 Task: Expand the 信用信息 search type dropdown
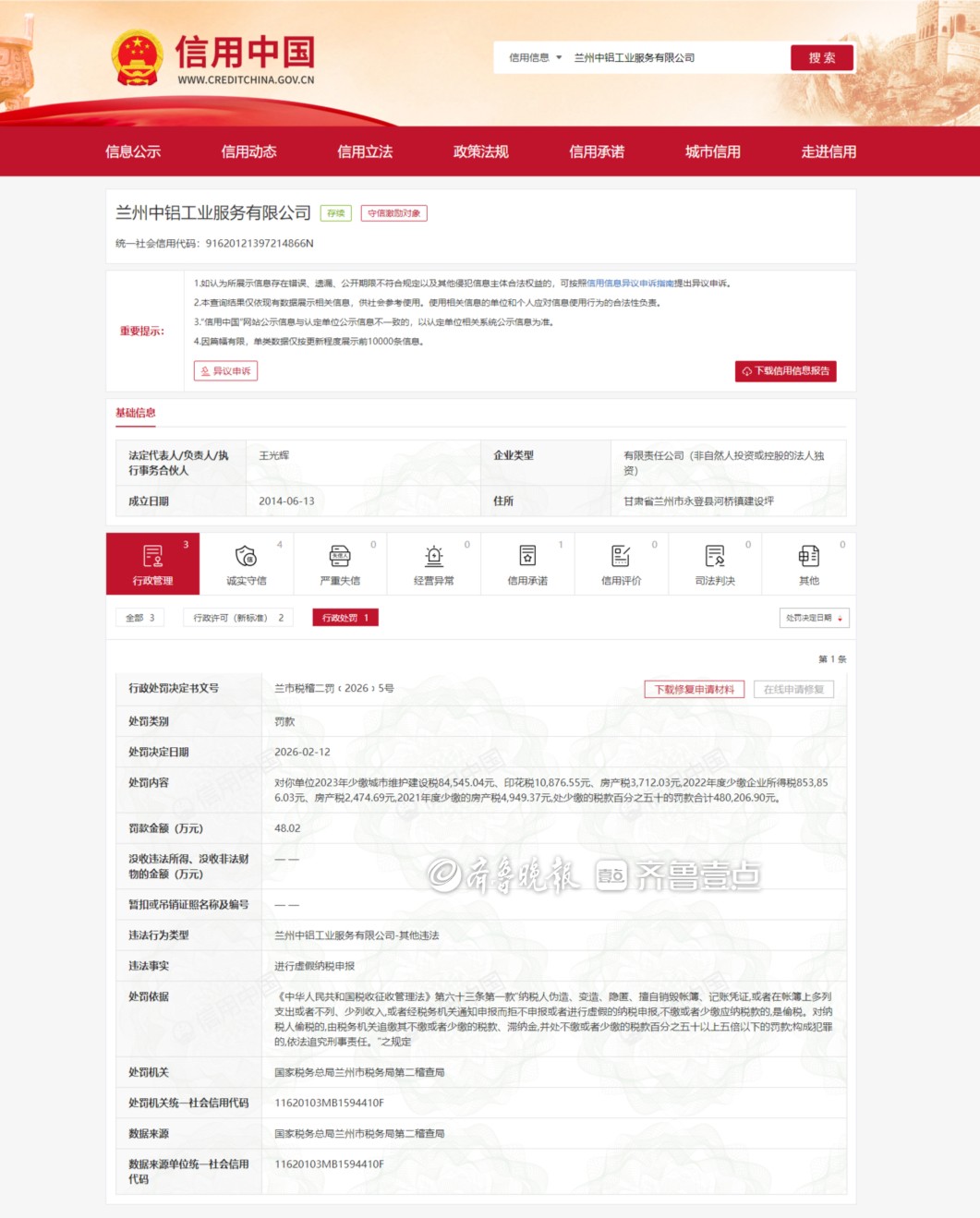point(535,58)
